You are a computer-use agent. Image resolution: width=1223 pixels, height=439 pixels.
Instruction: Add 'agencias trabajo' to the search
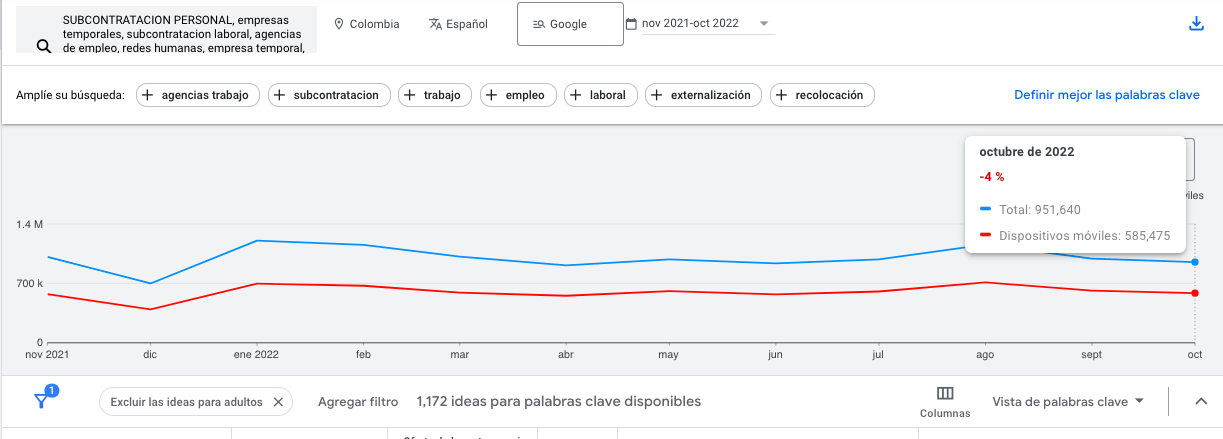(198, 95)
